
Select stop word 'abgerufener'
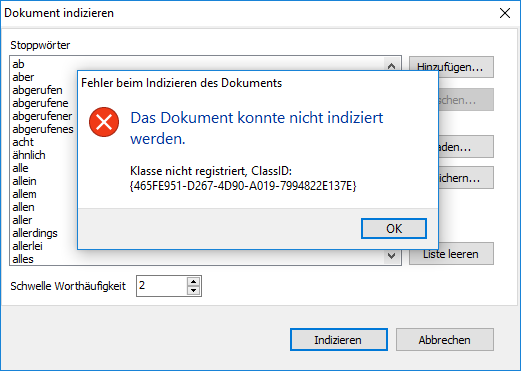[42, 116]
